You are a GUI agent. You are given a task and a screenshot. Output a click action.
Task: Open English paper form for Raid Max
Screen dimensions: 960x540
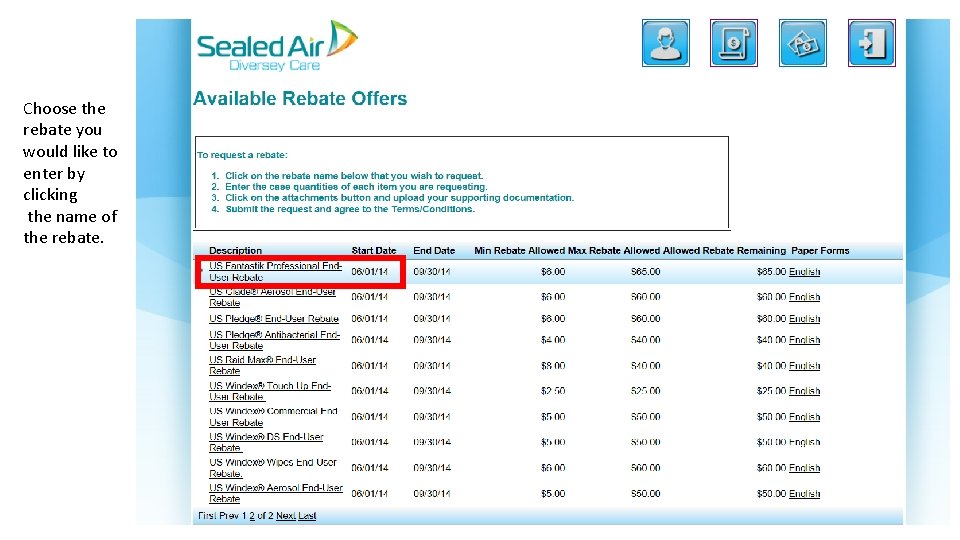[x=804, y=366]
